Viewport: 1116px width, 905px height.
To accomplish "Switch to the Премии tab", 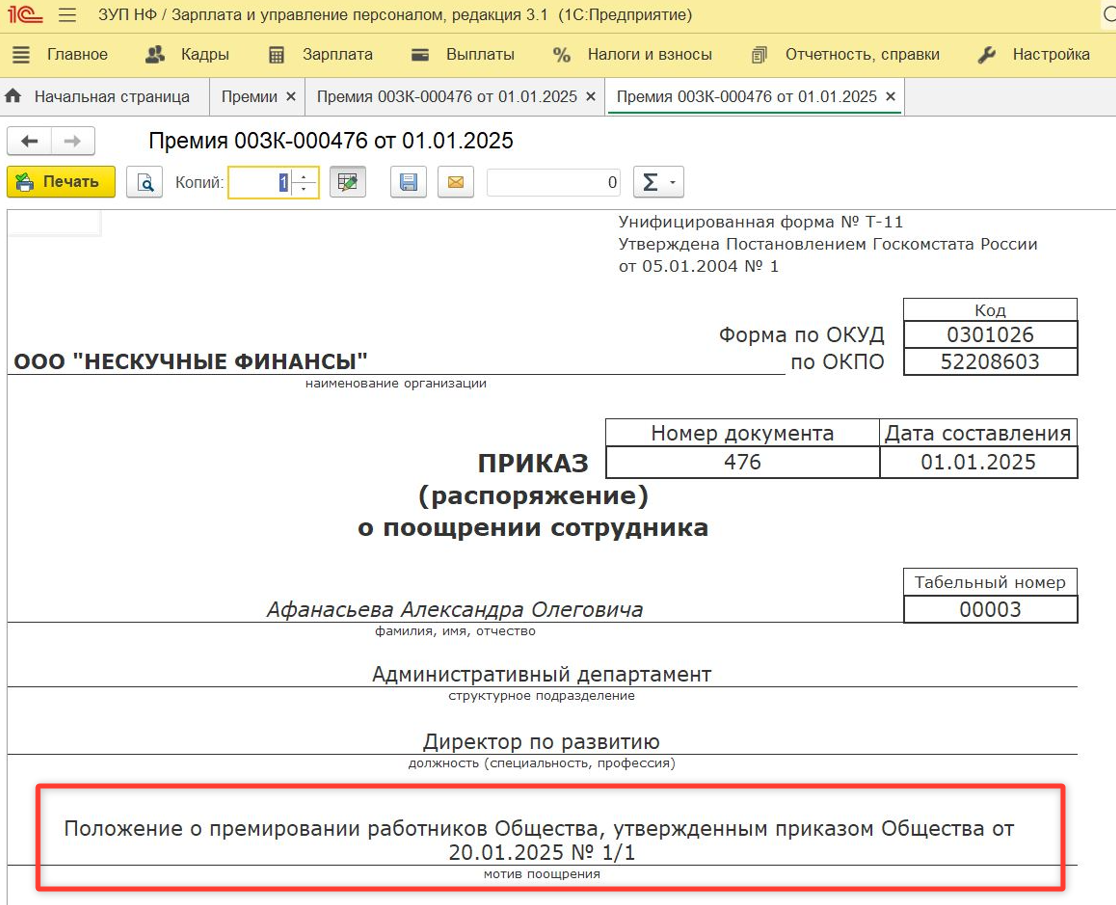I will point(249,97).
